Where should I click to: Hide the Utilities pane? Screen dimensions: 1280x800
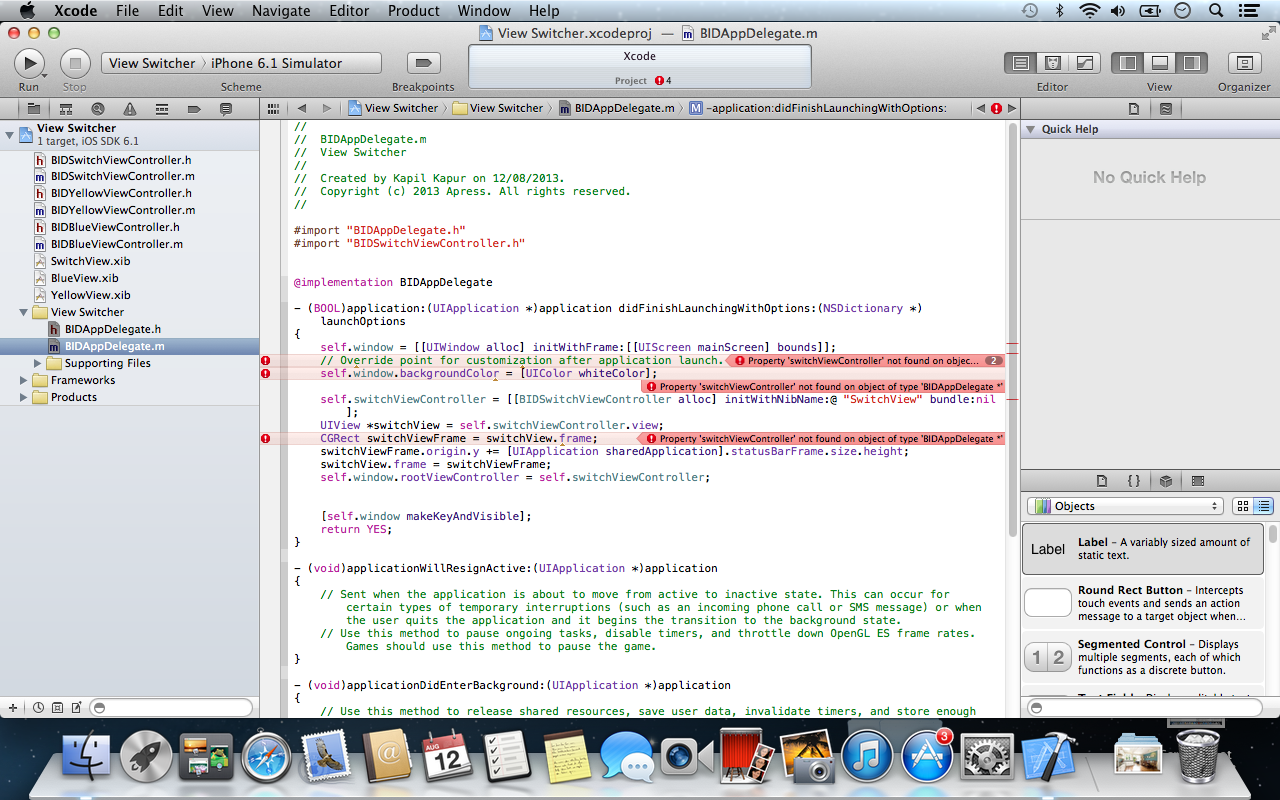coord(1191,63)
